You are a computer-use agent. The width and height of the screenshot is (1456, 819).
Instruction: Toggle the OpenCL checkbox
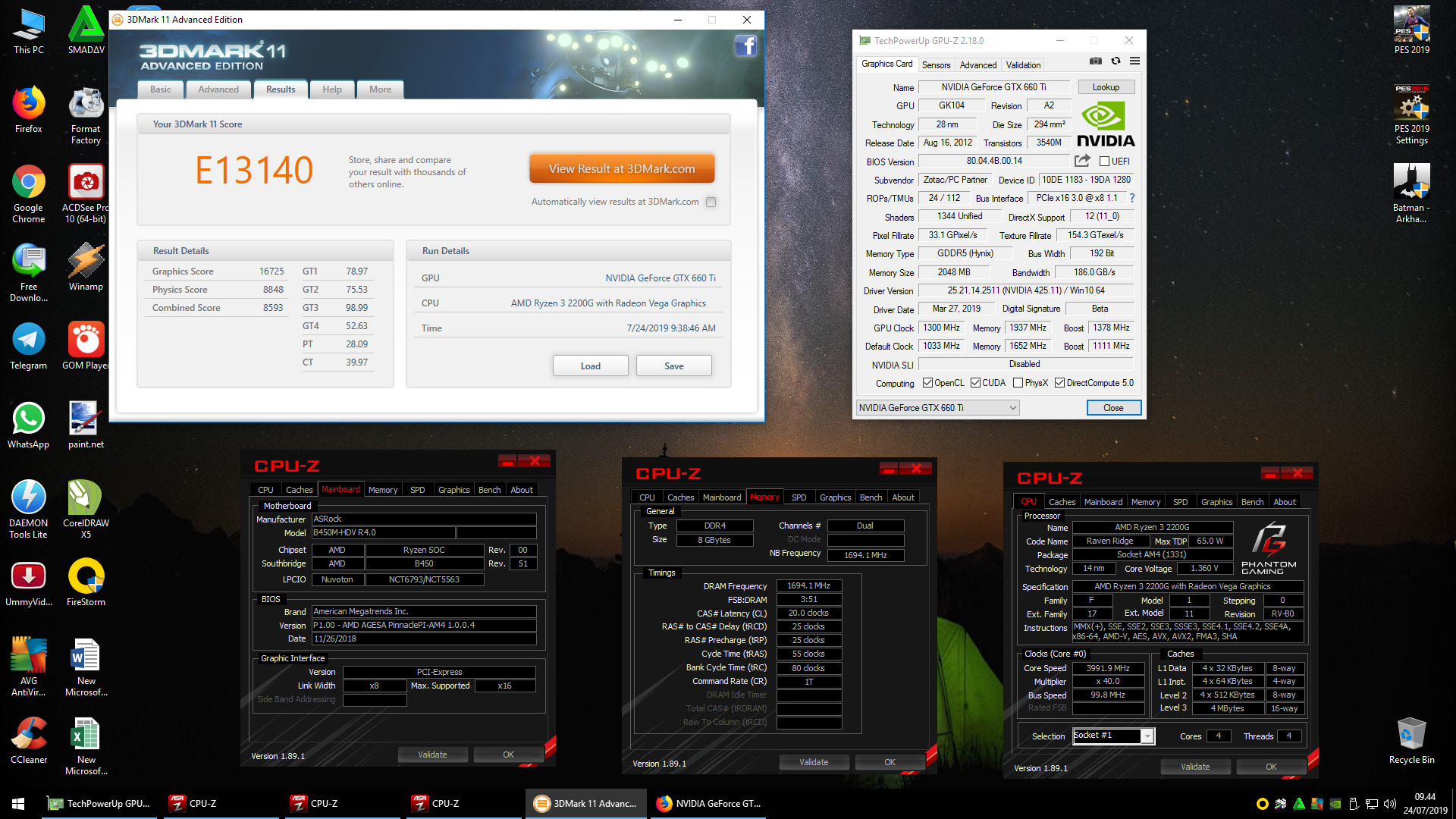[x=927, y=383]
